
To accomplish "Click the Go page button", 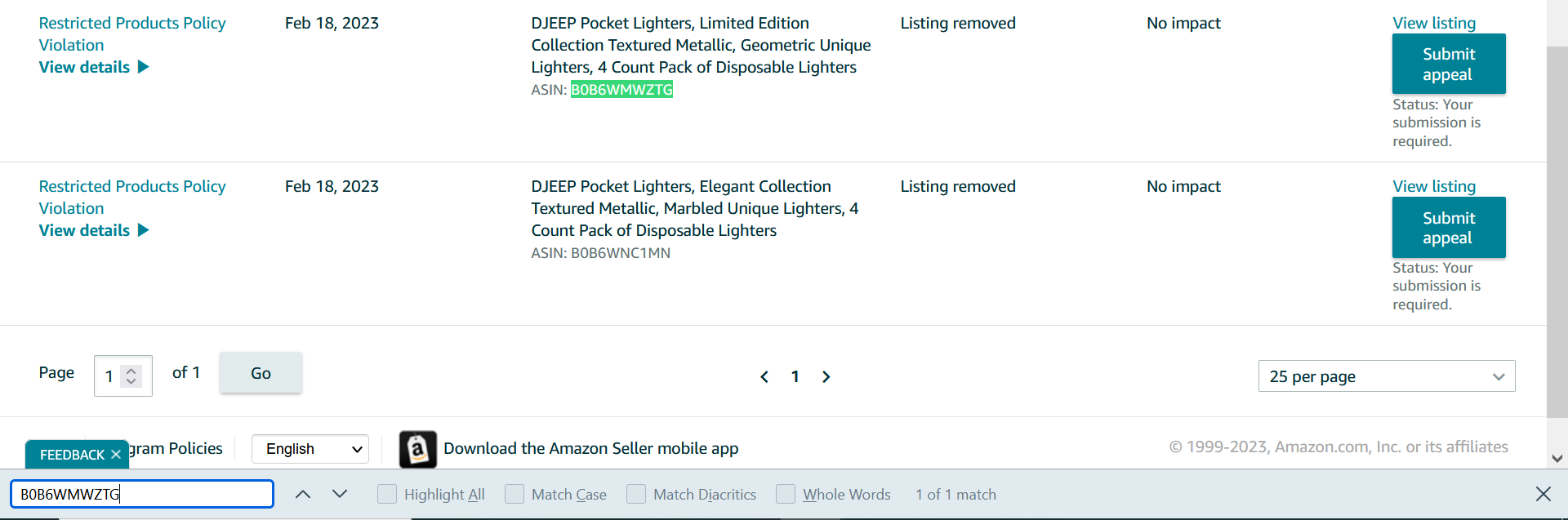I will coord(261,373).
